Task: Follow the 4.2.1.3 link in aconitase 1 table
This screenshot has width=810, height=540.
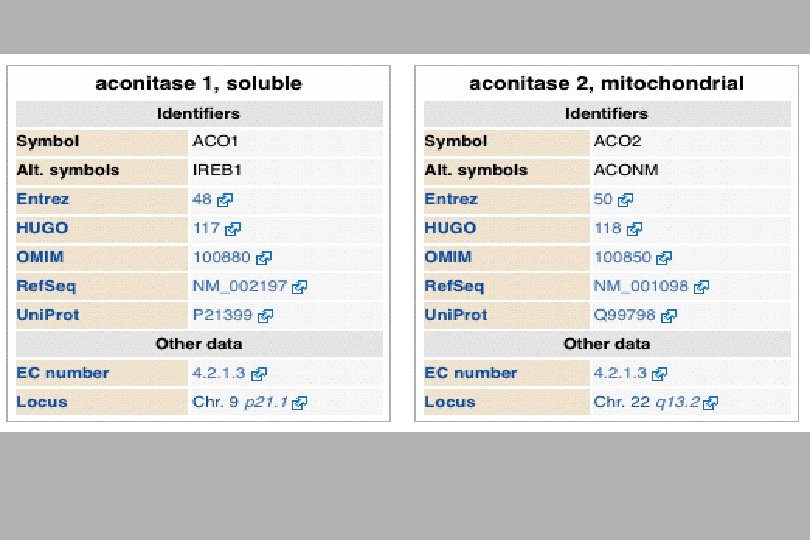Action: [219, 373]
